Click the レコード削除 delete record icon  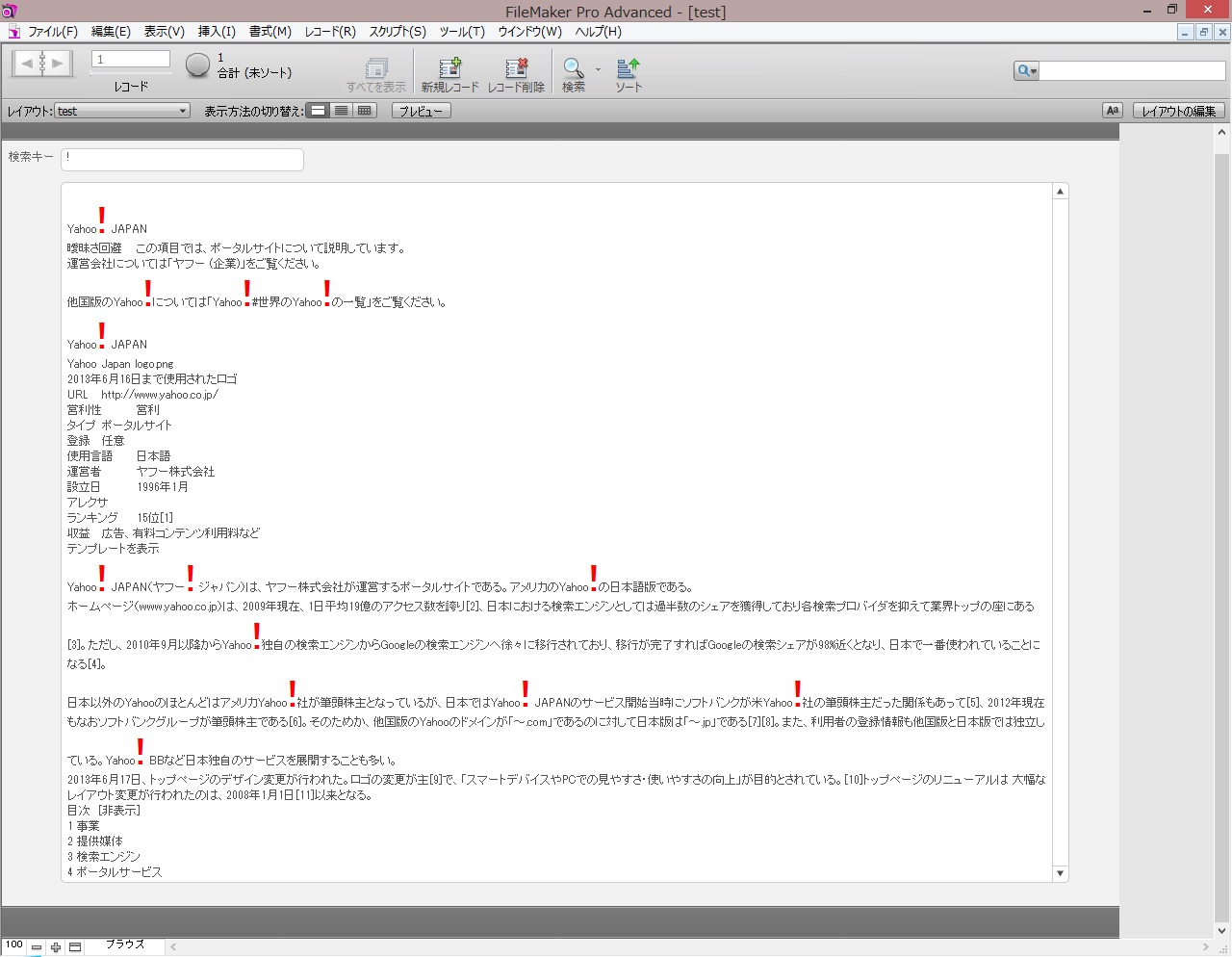tap(516, 67)
